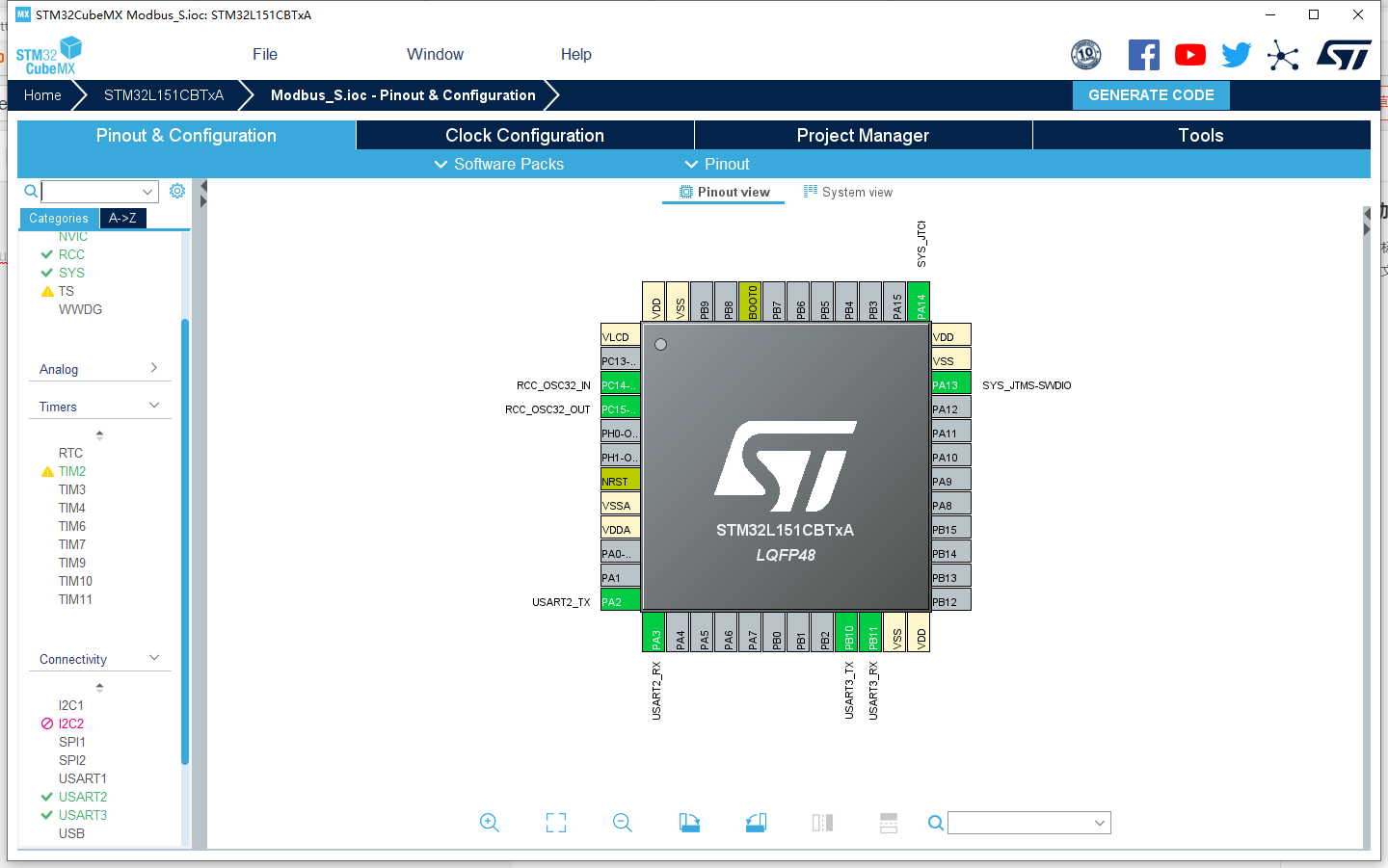
Task: Select RTC in the Timers list
Action: click(70, 453)
